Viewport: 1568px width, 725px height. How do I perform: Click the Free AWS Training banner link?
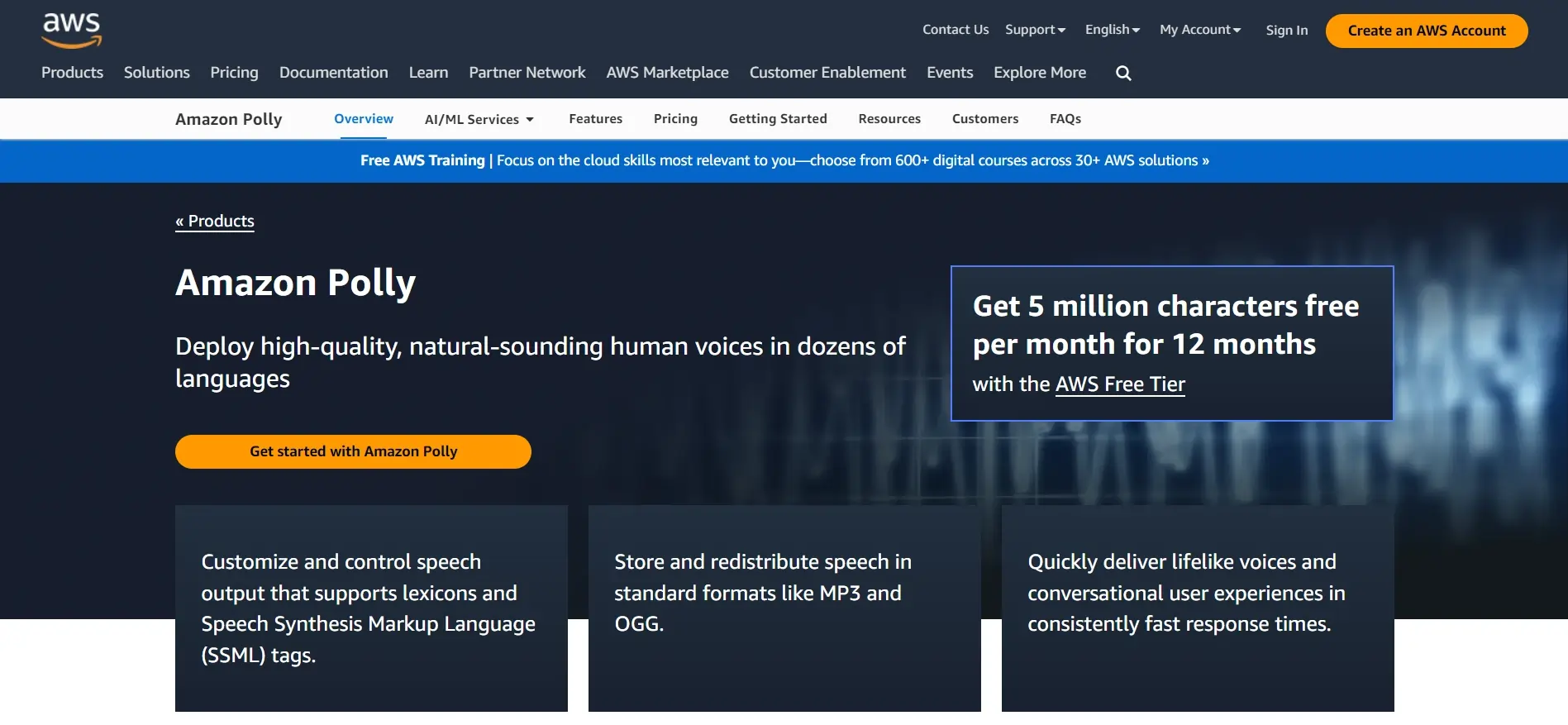tap(784, 160)
